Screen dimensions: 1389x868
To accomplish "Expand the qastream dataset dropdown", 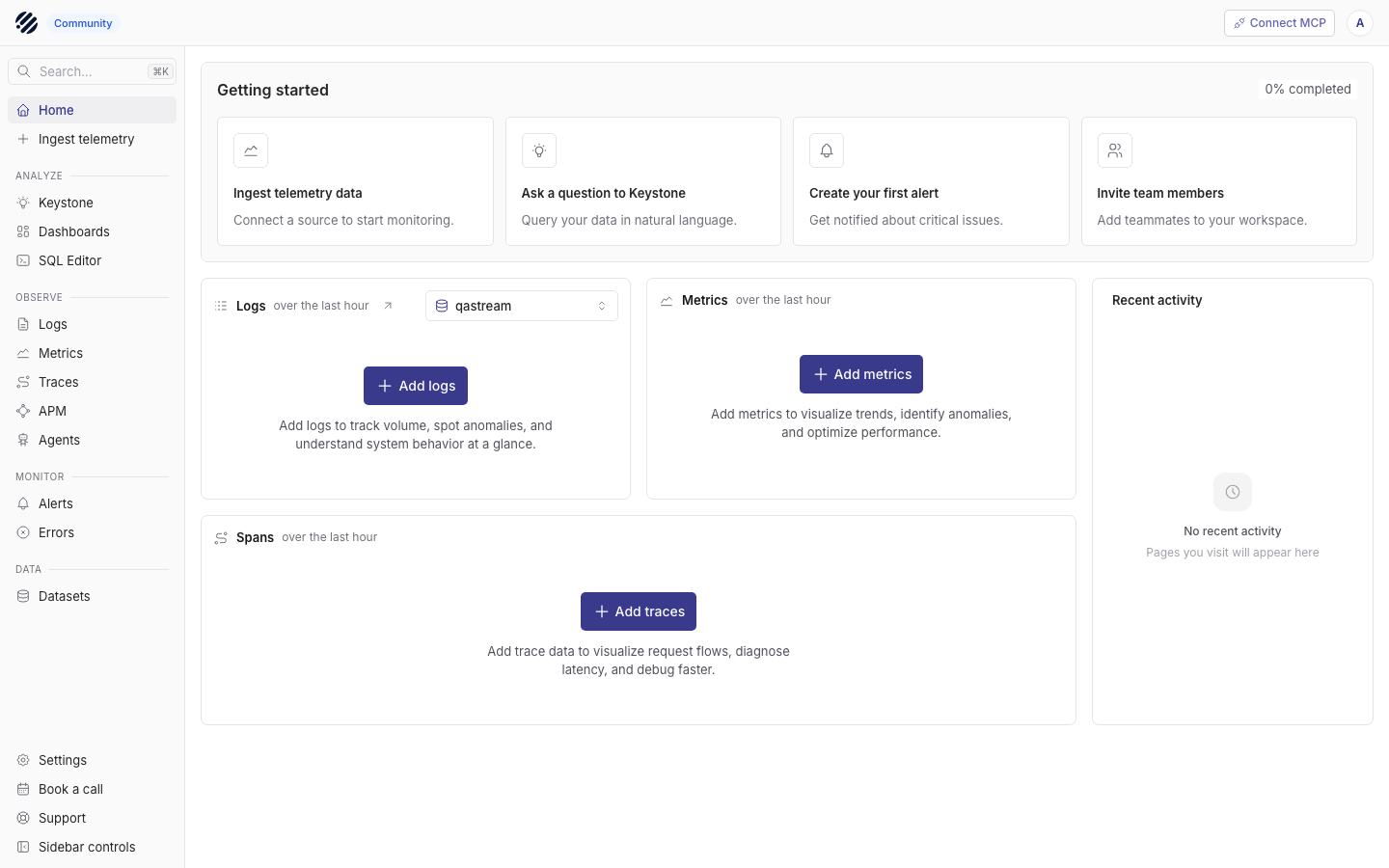I will pos(522,306).
